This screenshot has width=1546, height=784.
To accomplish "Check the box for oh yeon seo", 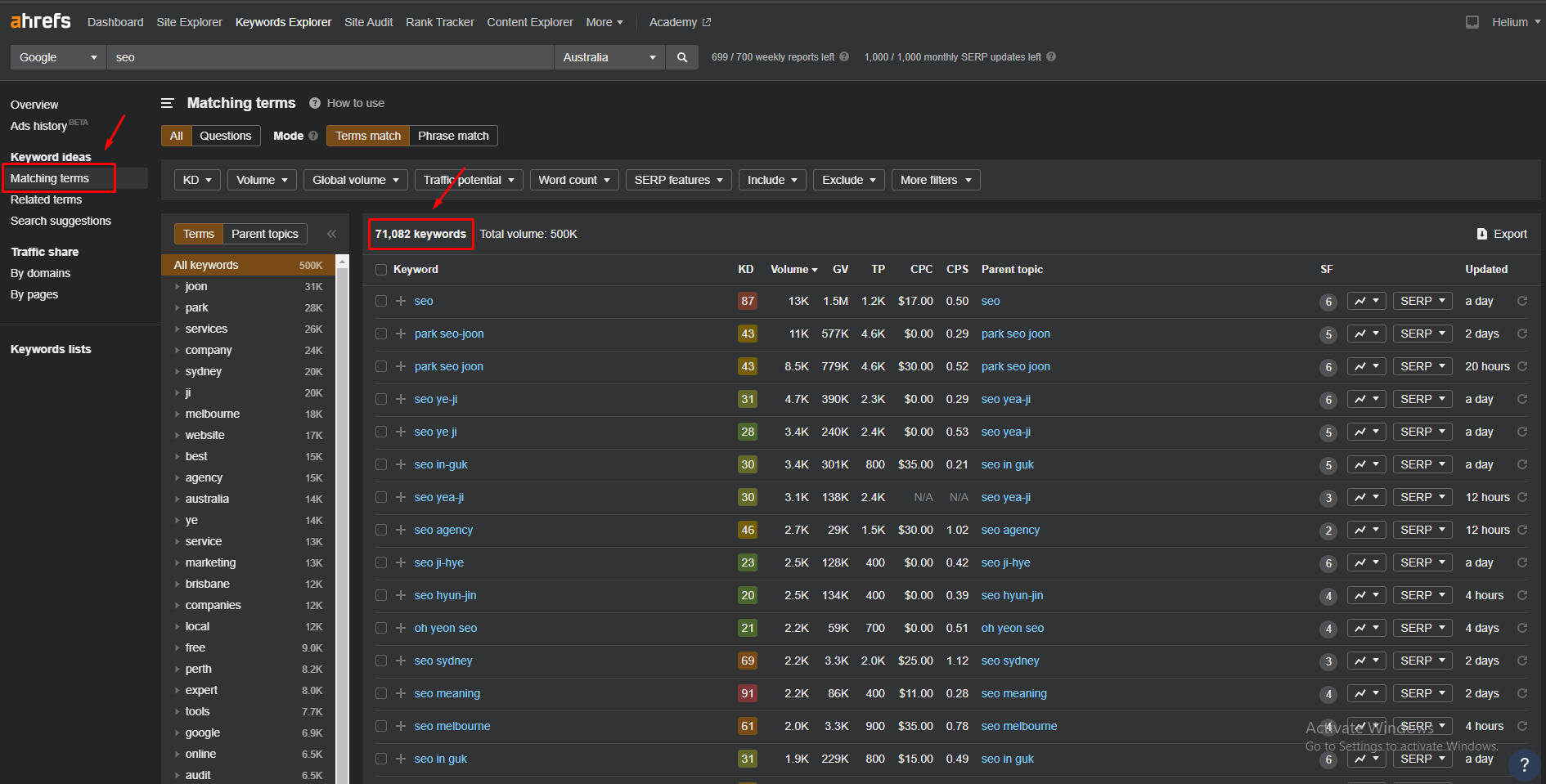I will point(381,628).
